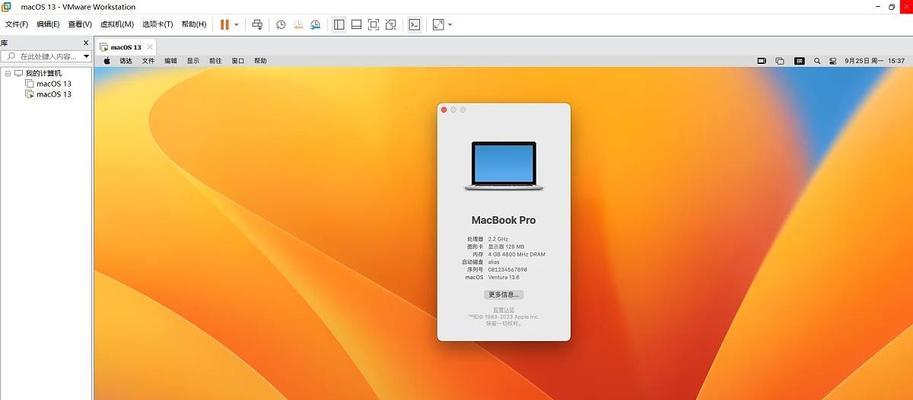913x400 pixels.
Task: Open the snapshot manager toolbar icon
Action: 315,24
